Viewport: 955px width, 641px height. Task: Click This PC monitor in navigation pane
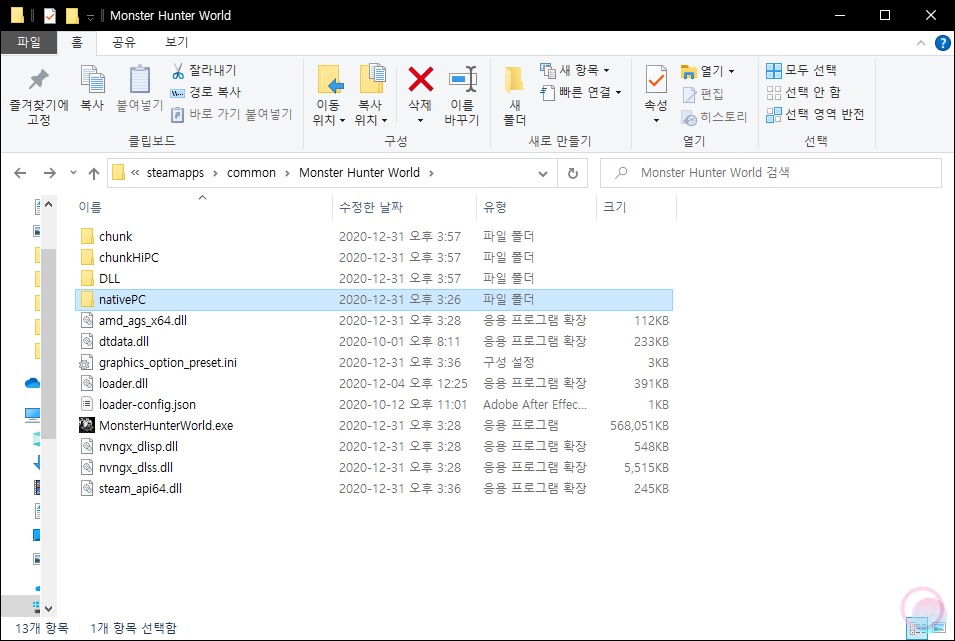click(32, 416)
